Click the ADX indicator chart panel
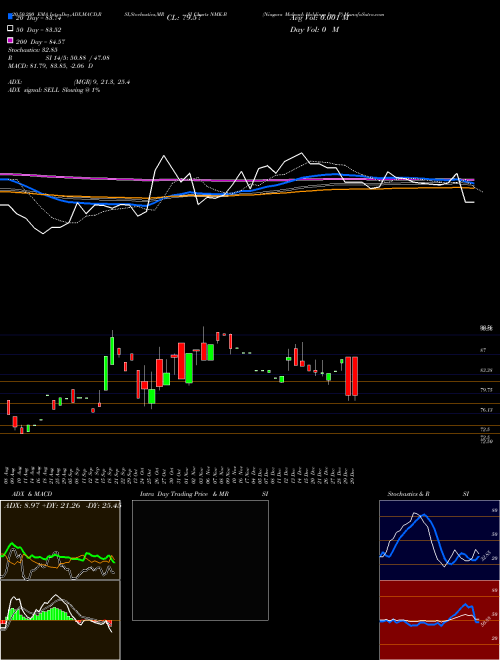 click(60, 540)
